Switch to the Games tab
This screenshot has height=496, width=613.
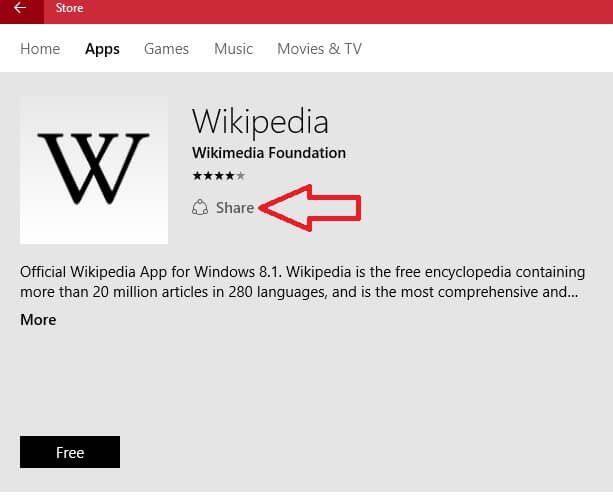[x=166, y=49]
